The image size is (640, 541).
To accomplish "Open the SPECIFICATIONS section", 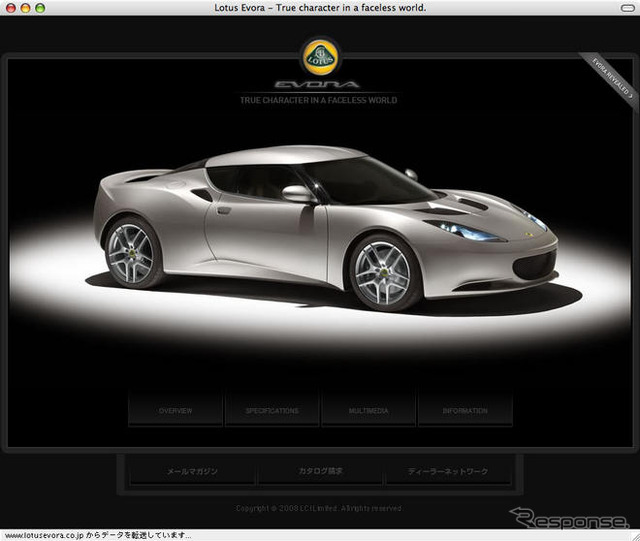I will pyautogui.click(x=272, y=410).
